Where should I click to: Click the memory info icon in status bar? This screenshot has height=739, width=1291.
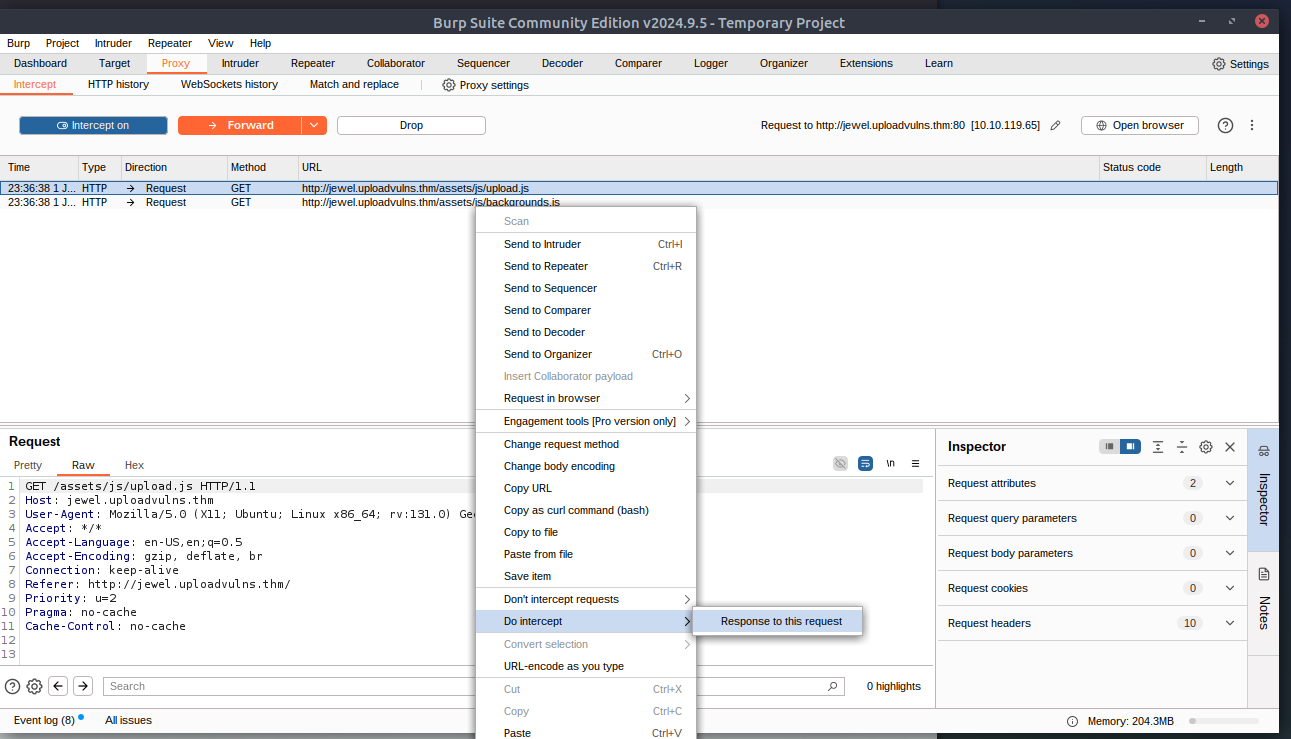[x=1072, y=721]
